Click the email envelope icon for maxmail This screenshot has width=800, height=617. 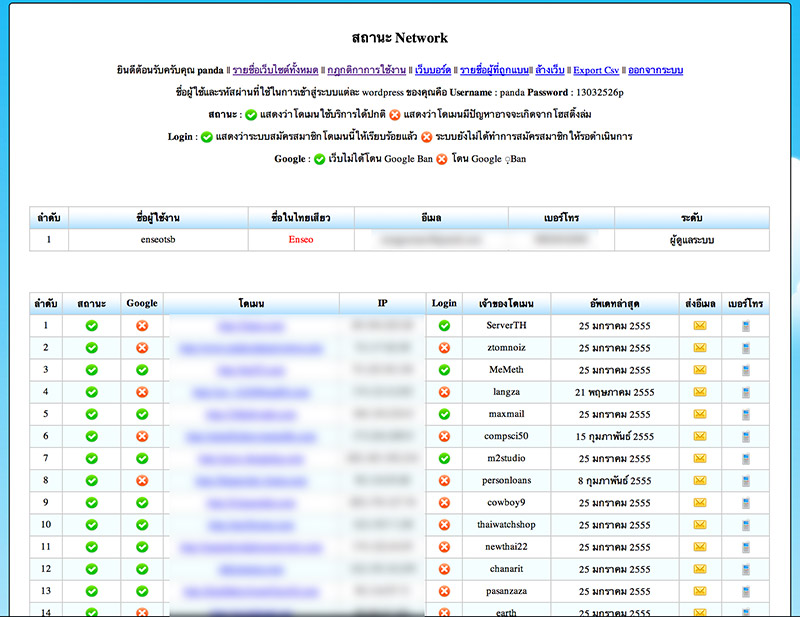699,414
